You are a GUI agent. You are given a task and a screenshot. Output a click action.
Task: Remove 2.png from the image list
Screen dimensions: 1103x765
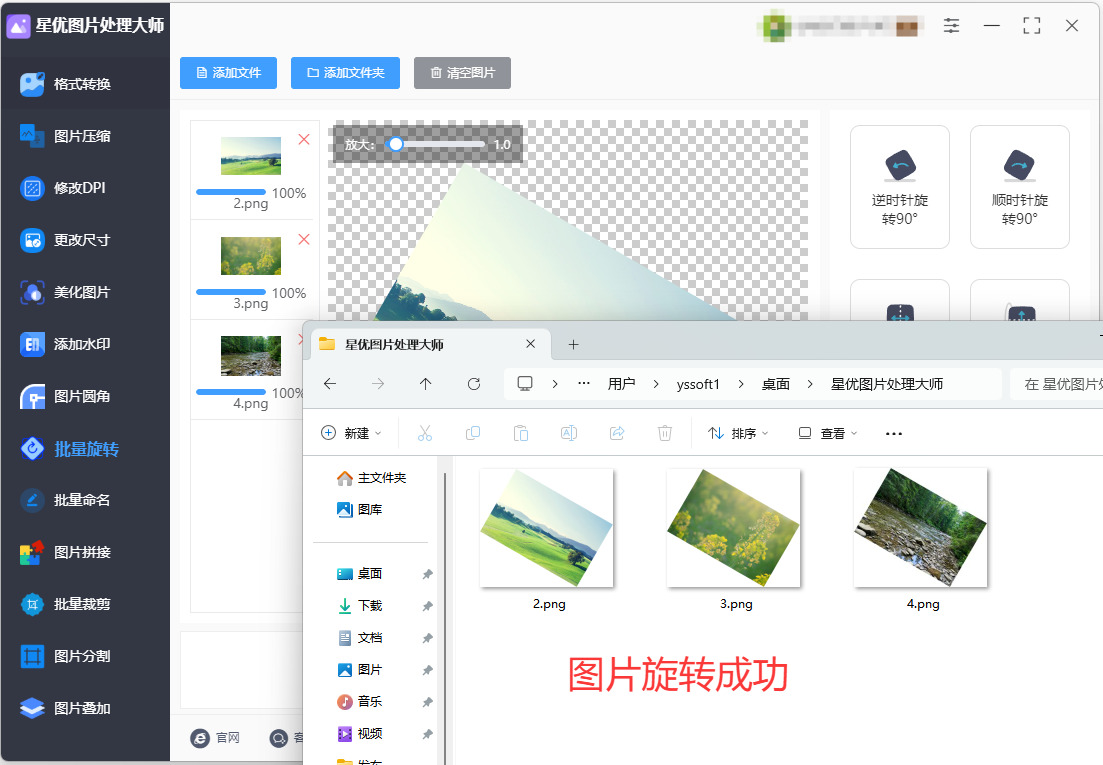point(304,139)
